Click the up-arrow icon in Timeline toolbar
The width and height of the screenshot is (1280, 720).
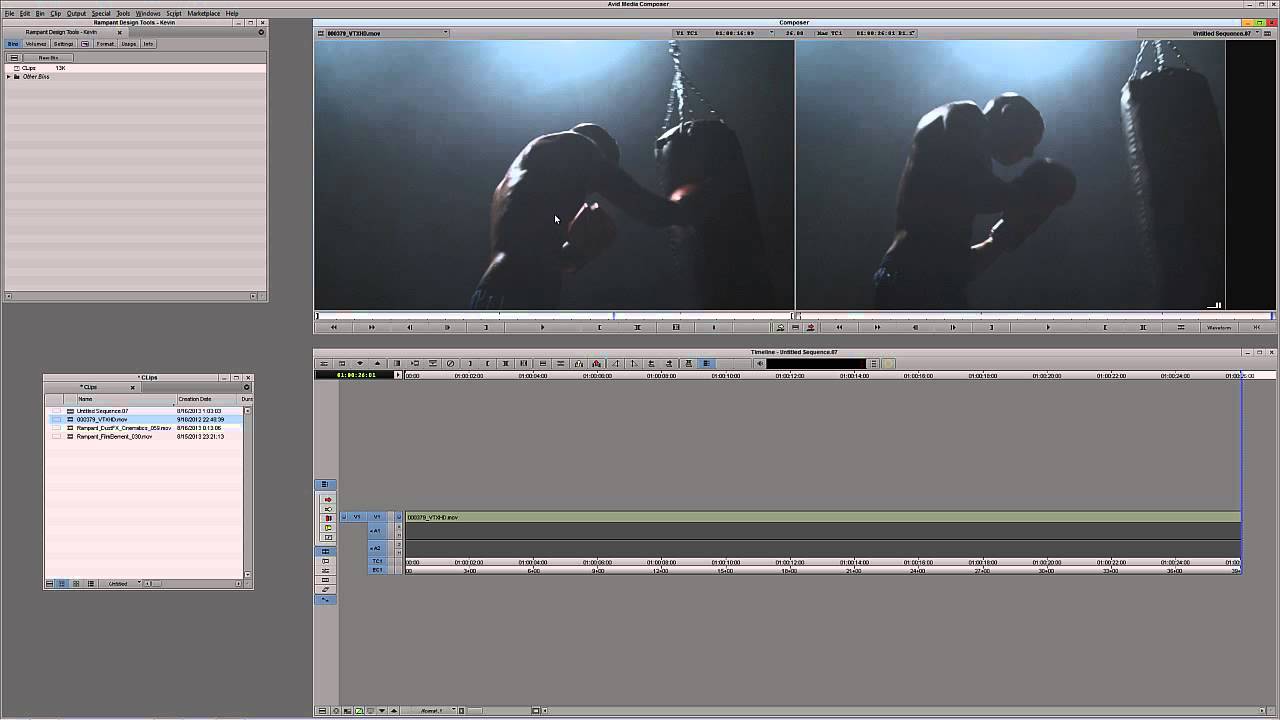coord(378,363)
